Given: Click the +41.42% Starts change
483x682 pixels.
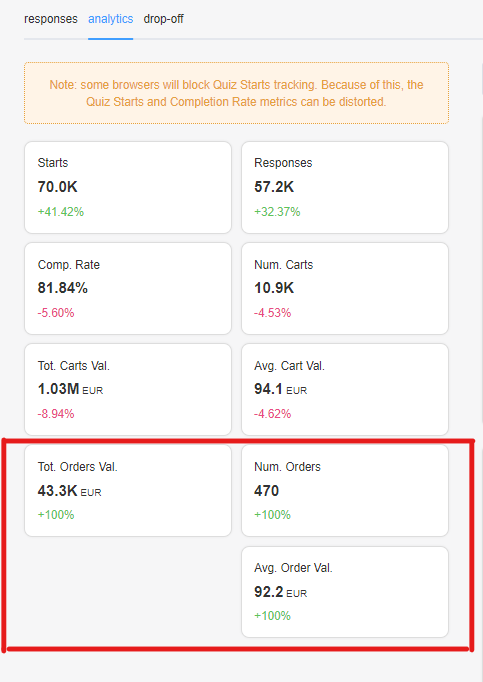Looking at the screenshot, I should pos(60,212).
